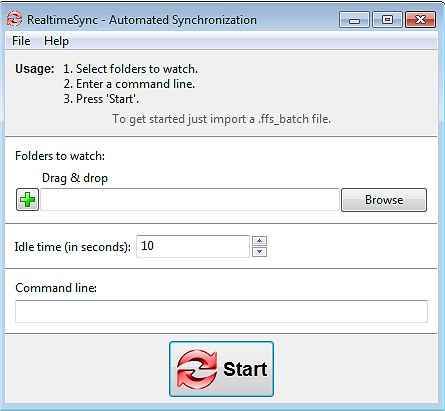Click the .ffs_batch file hint text
This screenshot has width=445, height=411.
click(x=221, y=119)
